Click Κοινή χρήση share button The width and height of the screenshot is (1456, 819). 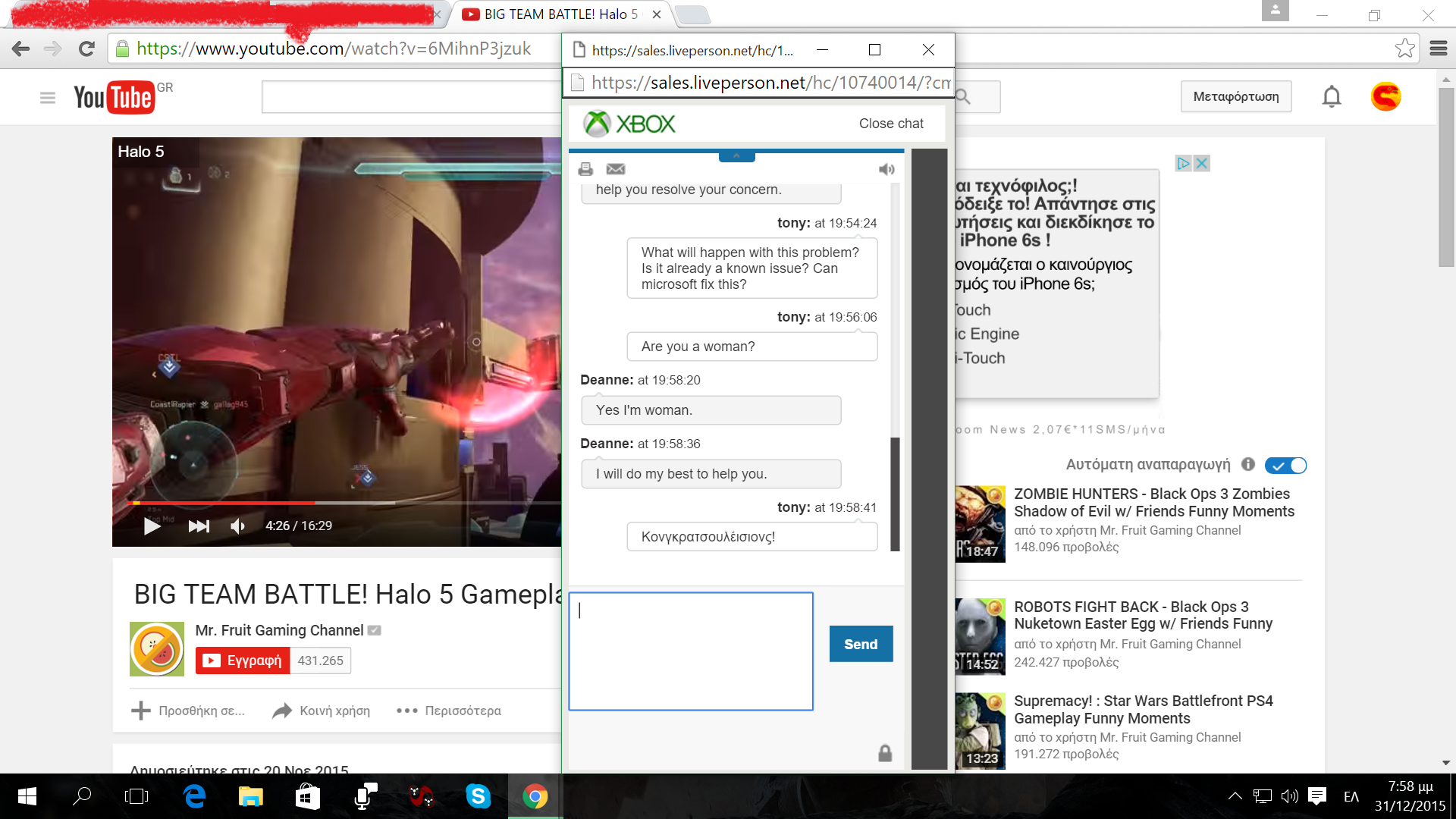(322, 711)
